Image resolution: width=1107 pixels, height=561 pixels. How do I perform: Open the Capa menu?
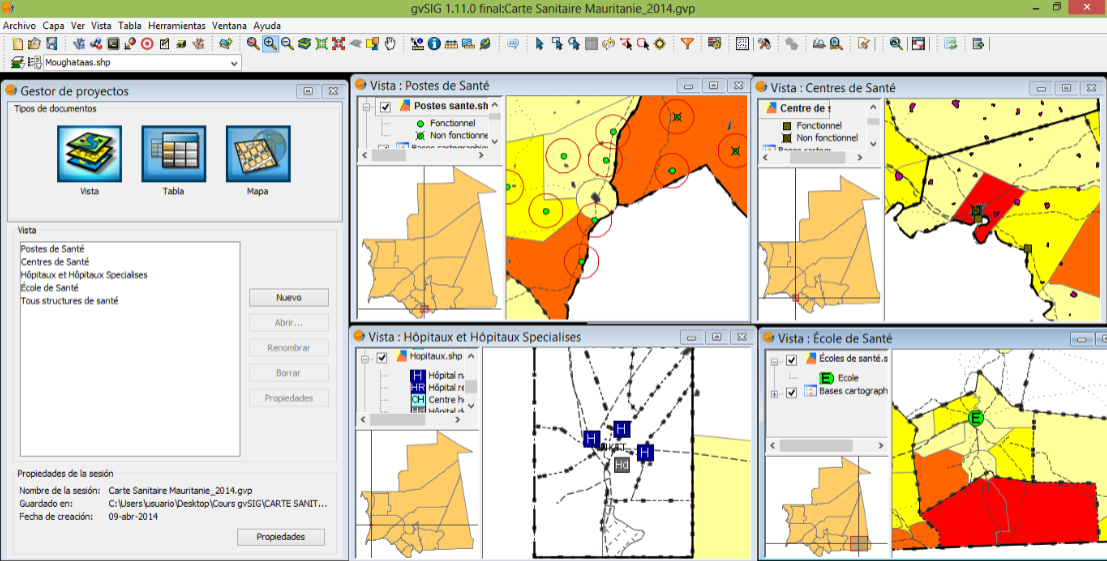[53, 25]
